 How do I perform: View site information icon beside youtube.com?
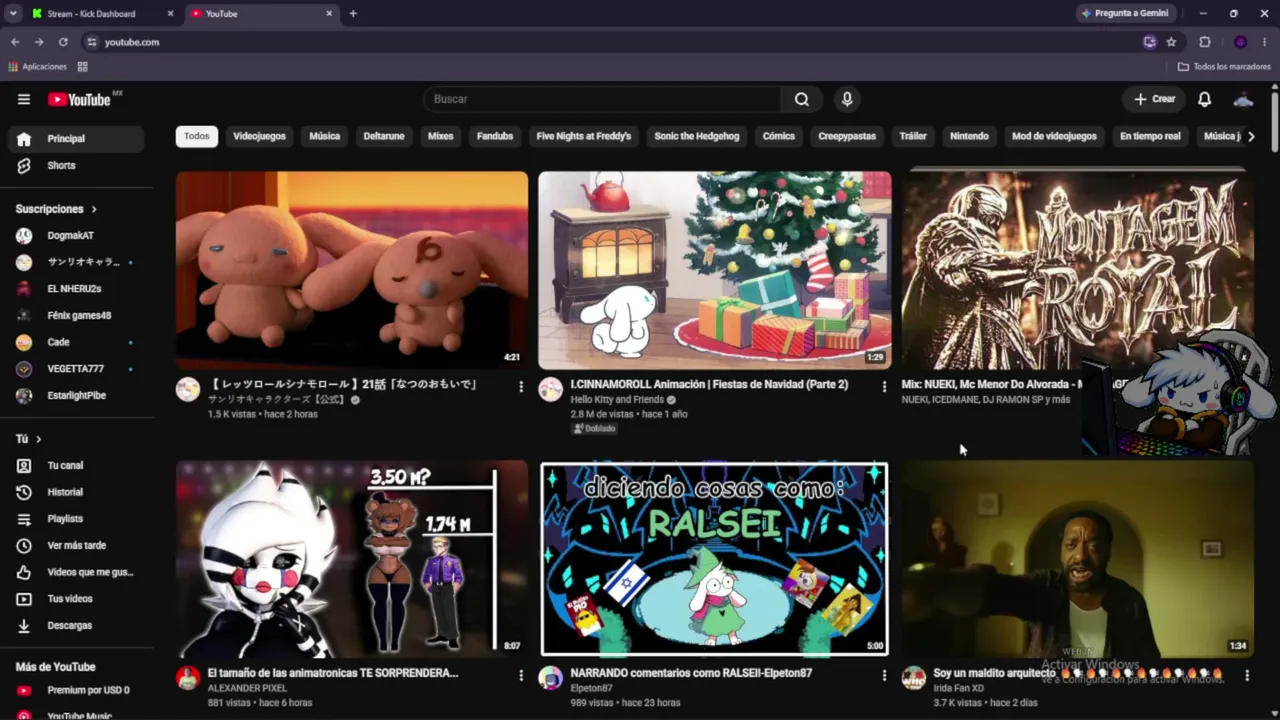pos(91,42)
